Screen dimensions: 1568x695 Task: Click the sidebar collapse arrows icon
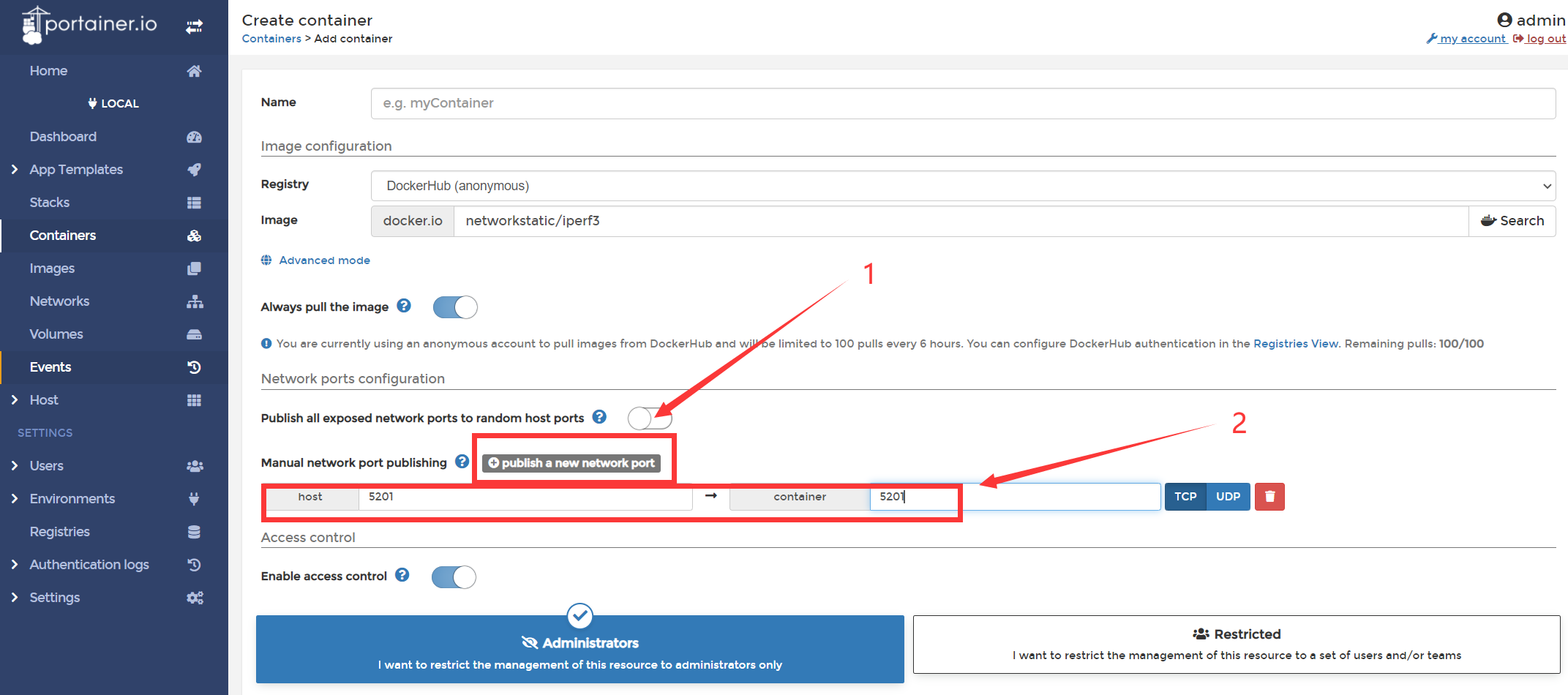click(x=194, y=27)
